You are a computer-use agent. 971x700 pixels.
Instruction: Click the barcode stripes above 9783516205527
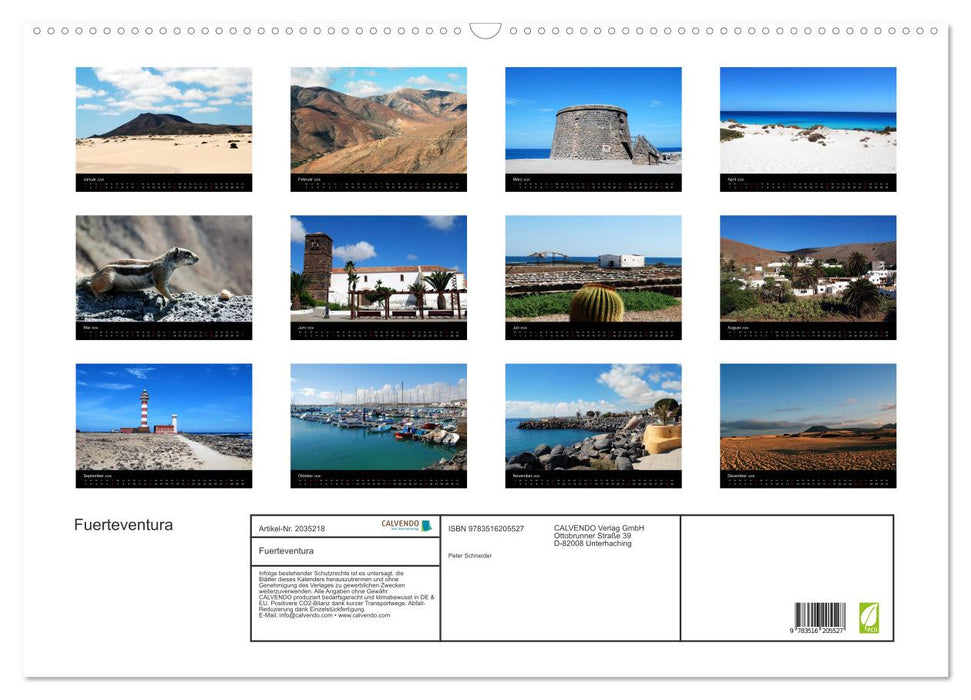click(x=822, y=614)
